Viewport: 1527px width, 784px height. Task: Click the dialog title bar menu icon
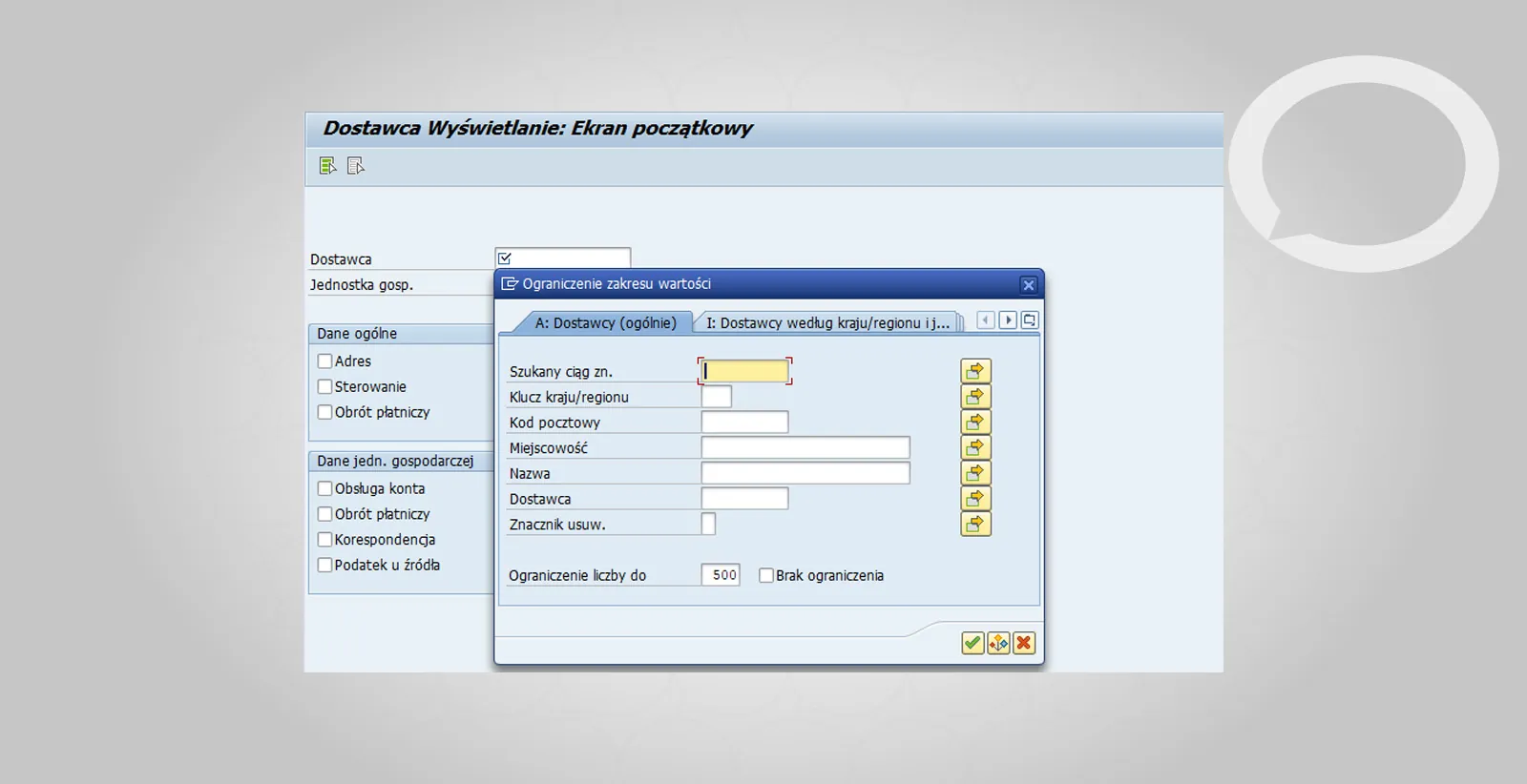pos(510,283)
